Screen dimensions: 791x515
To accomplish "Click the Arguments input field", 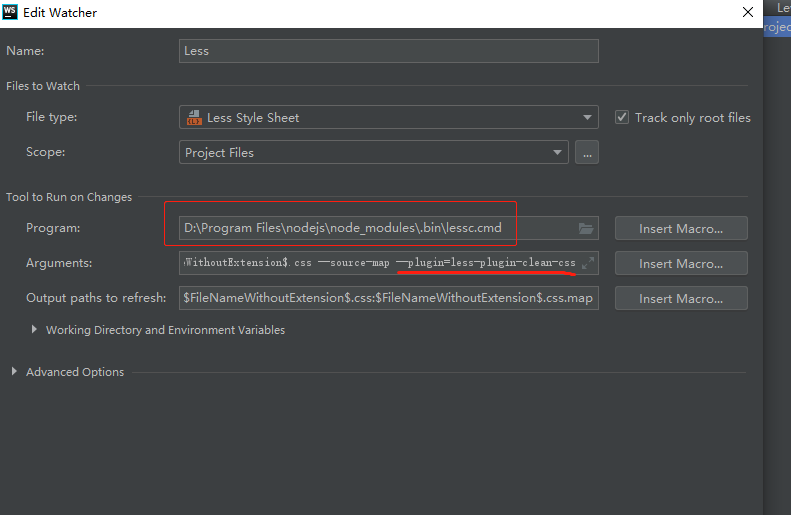I will tap(378, 264).
